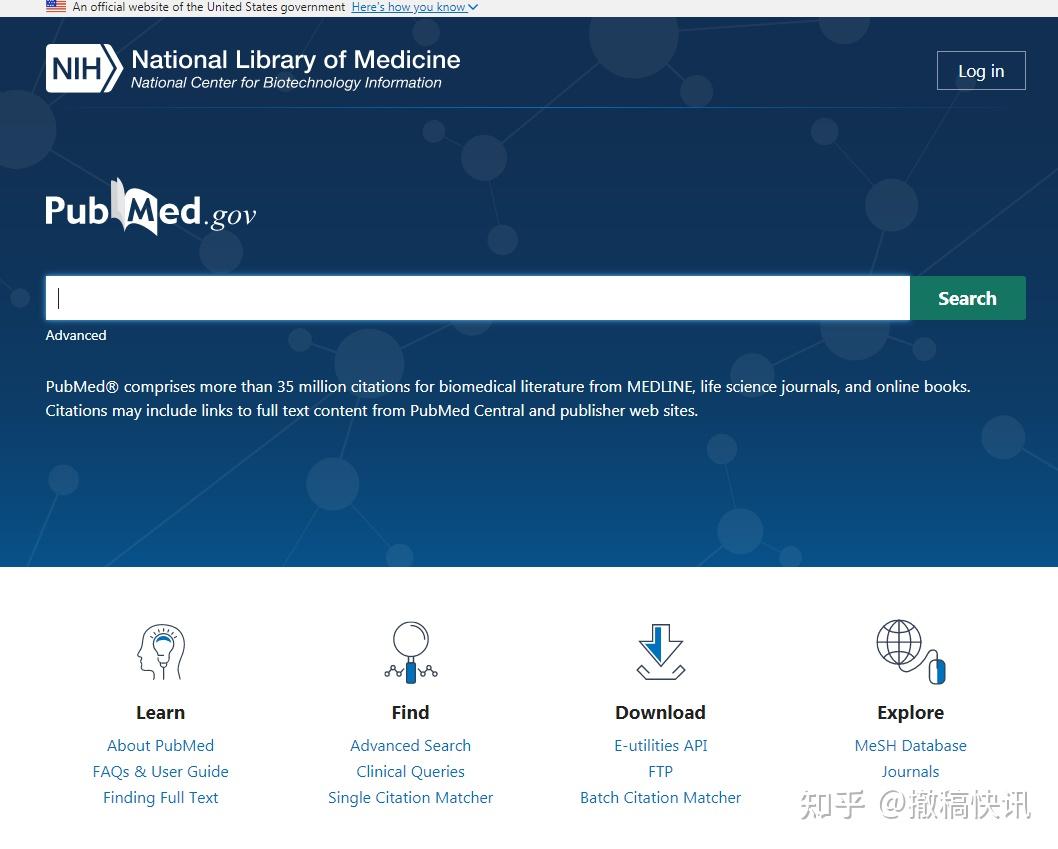The width and height of the screenshot is (1058, 849).
Task: Click the Download arrow icon
Action: click(661, 652)
